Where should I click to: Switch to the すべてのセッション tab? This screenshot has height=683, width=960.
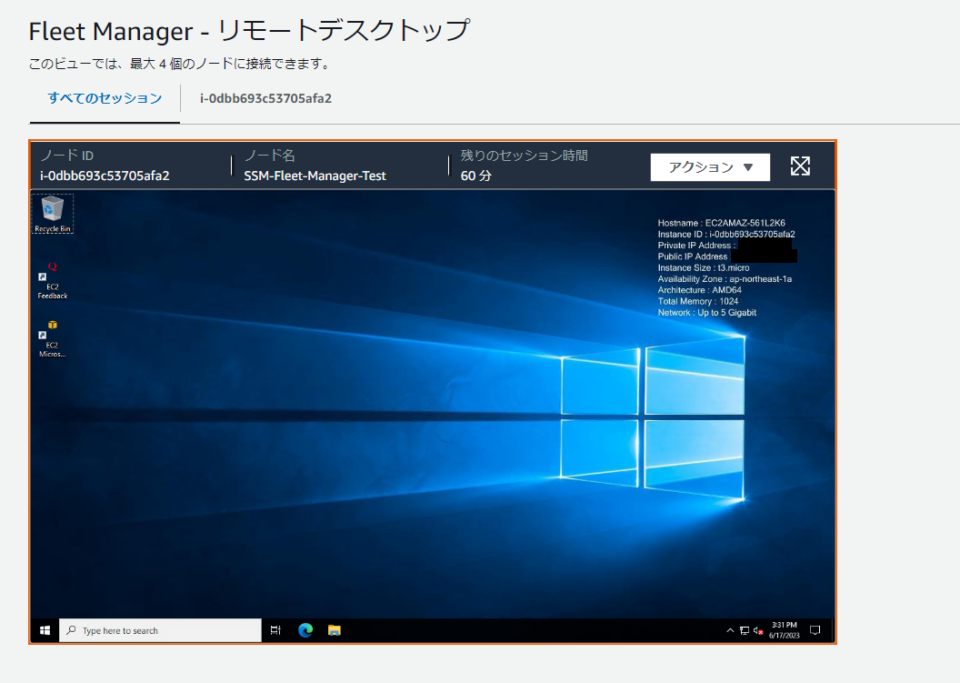coord(102,99)
